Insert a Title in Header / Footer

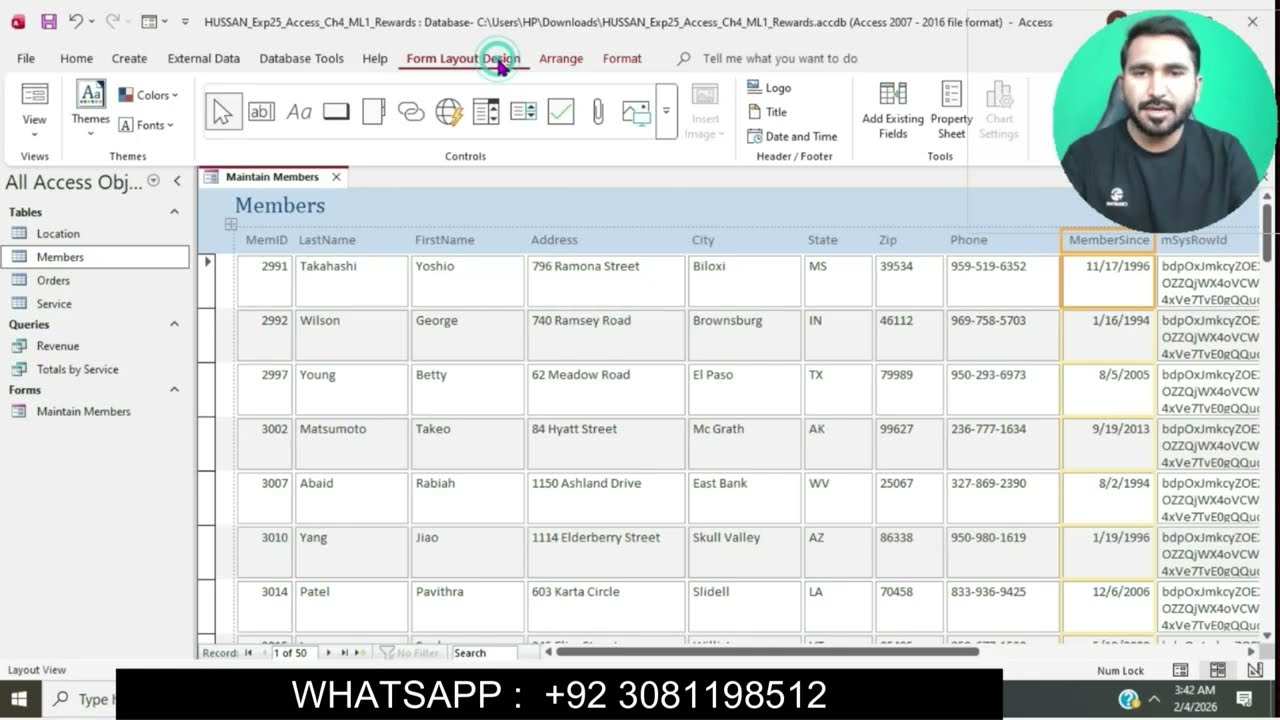767,112
